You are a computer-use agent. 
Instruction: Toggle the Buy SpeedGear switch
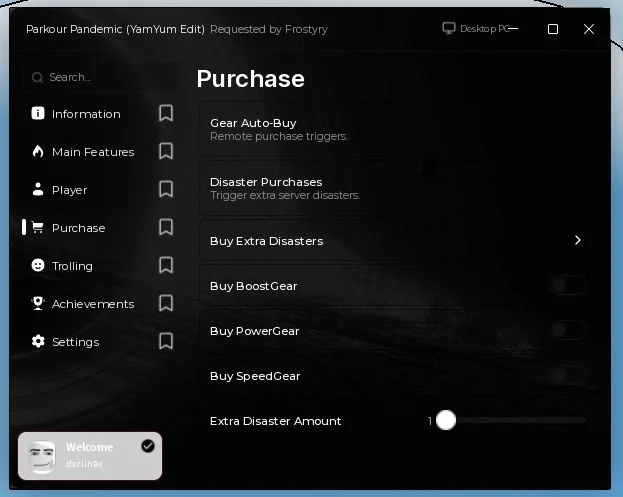pos(567,375)
